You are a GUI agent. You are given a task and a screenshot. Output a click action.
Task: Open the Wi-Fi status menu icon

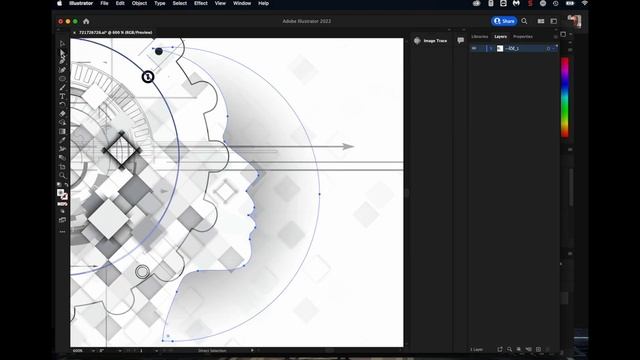click(585, 3)
